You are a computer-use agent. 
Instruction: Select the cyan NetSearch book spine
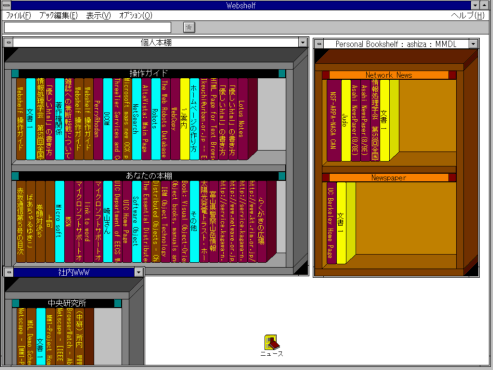[x=136, y=119]
